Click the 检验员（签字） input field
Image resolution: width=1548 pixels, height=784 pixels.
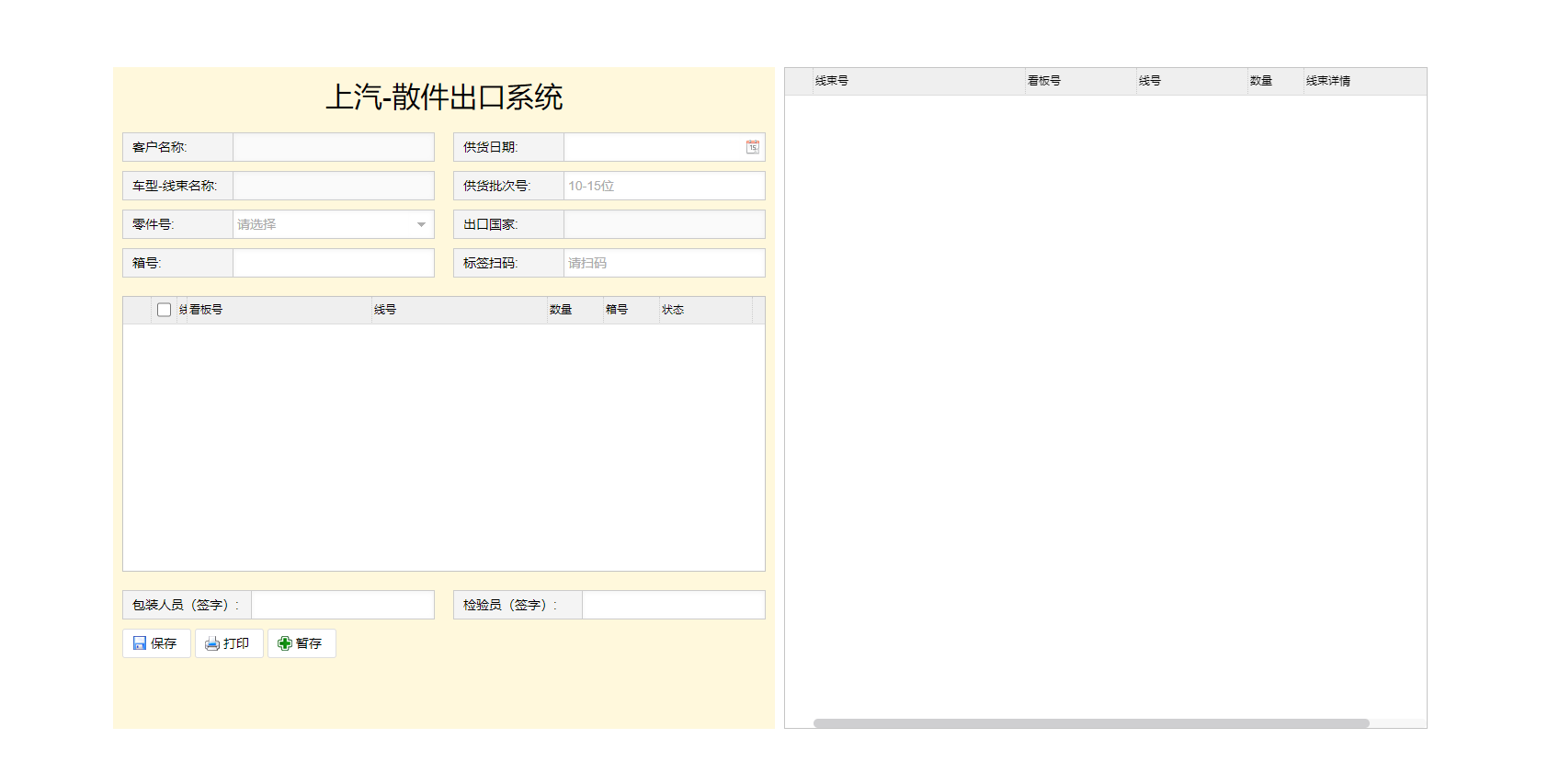(x=674, y=605)
